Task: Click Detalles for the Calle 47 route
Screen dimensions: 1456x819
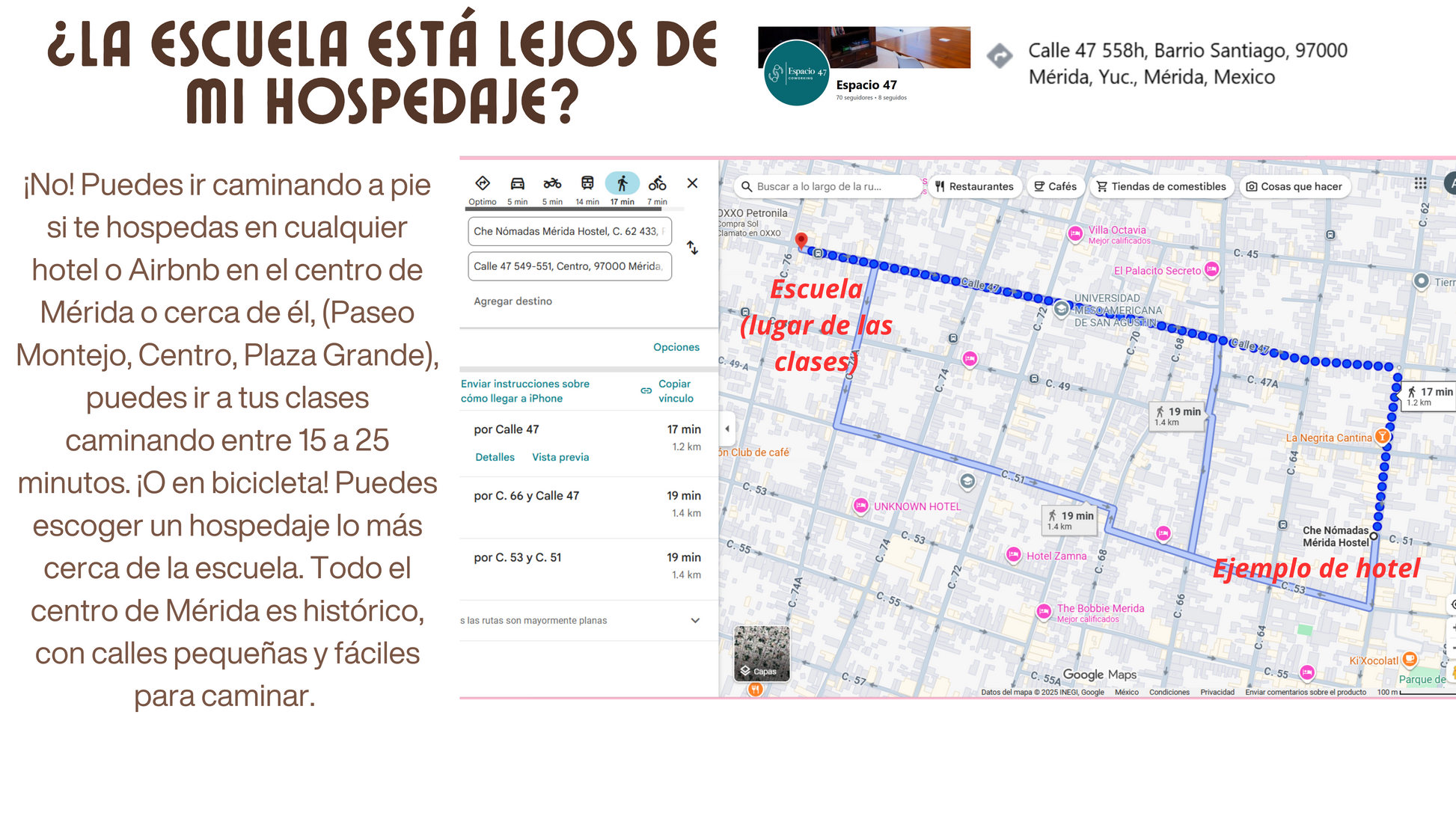Action: click(x=495, y=457)
